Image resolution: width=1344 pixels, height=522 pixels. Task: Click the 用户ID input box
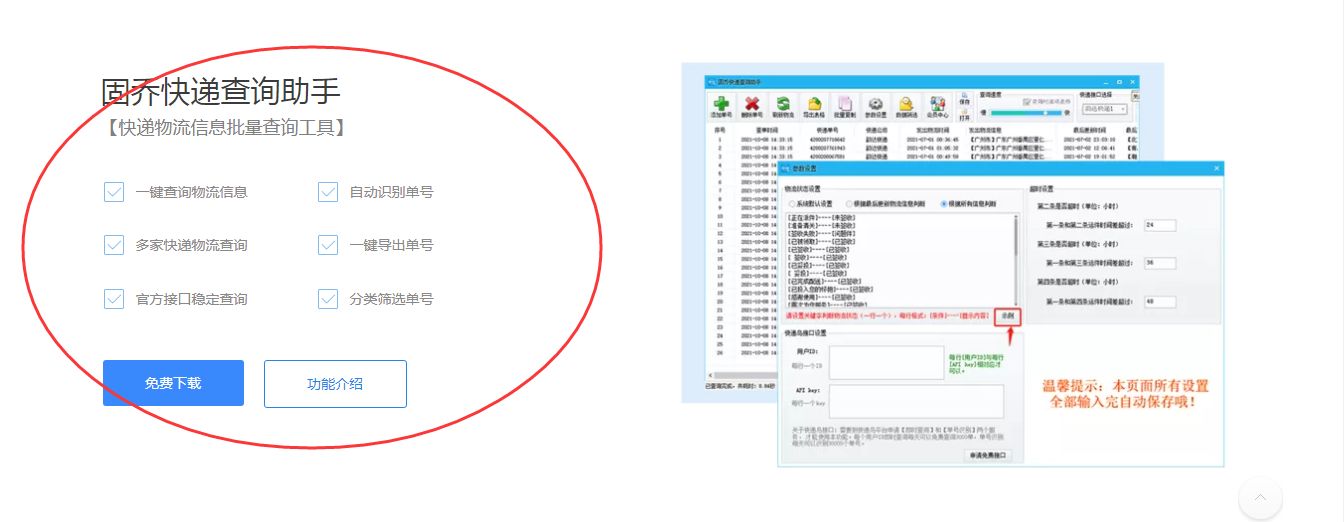[886, 362]
